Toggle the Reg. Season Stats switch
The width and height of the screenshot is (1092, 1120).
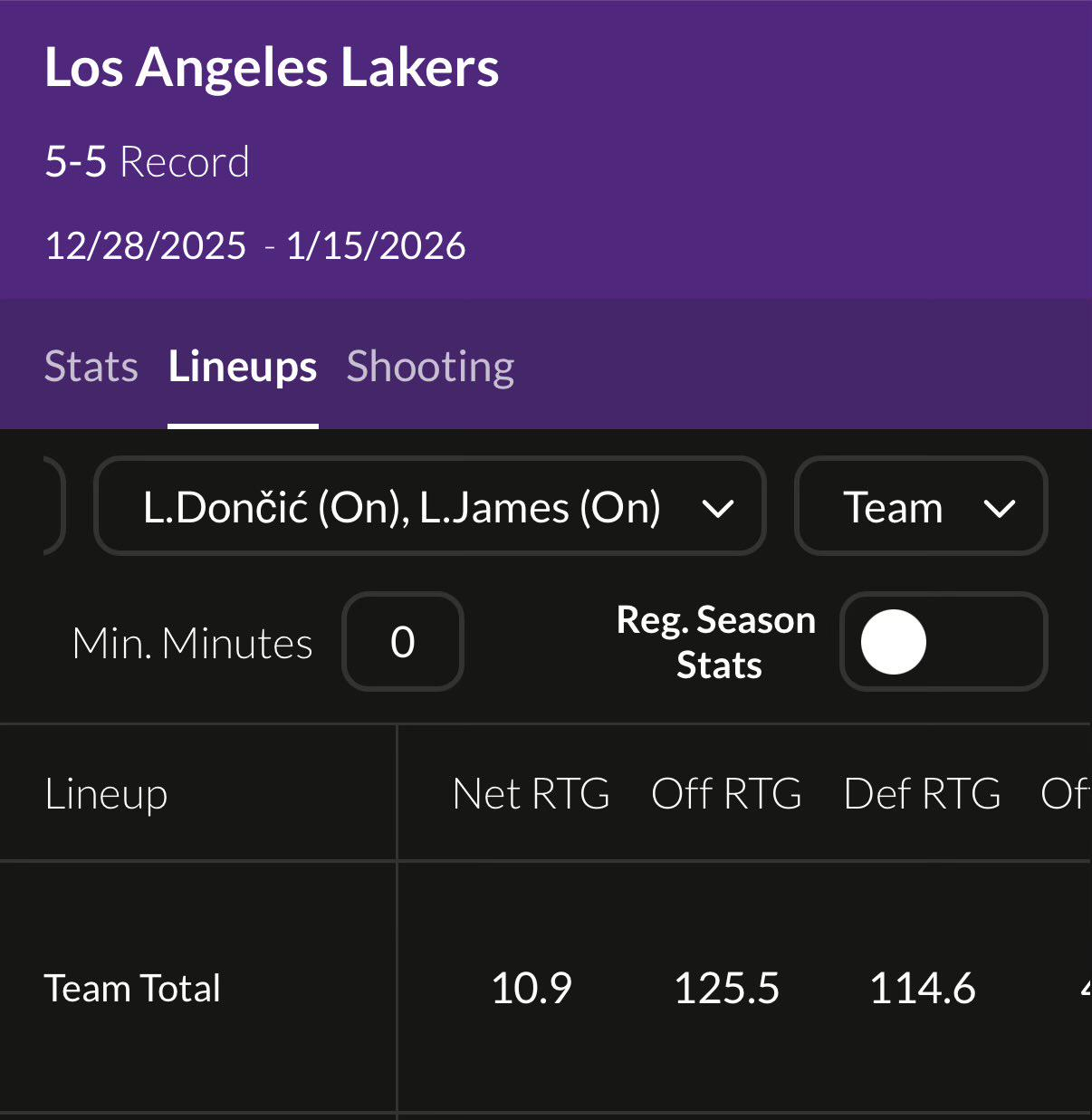pos(943,642)
